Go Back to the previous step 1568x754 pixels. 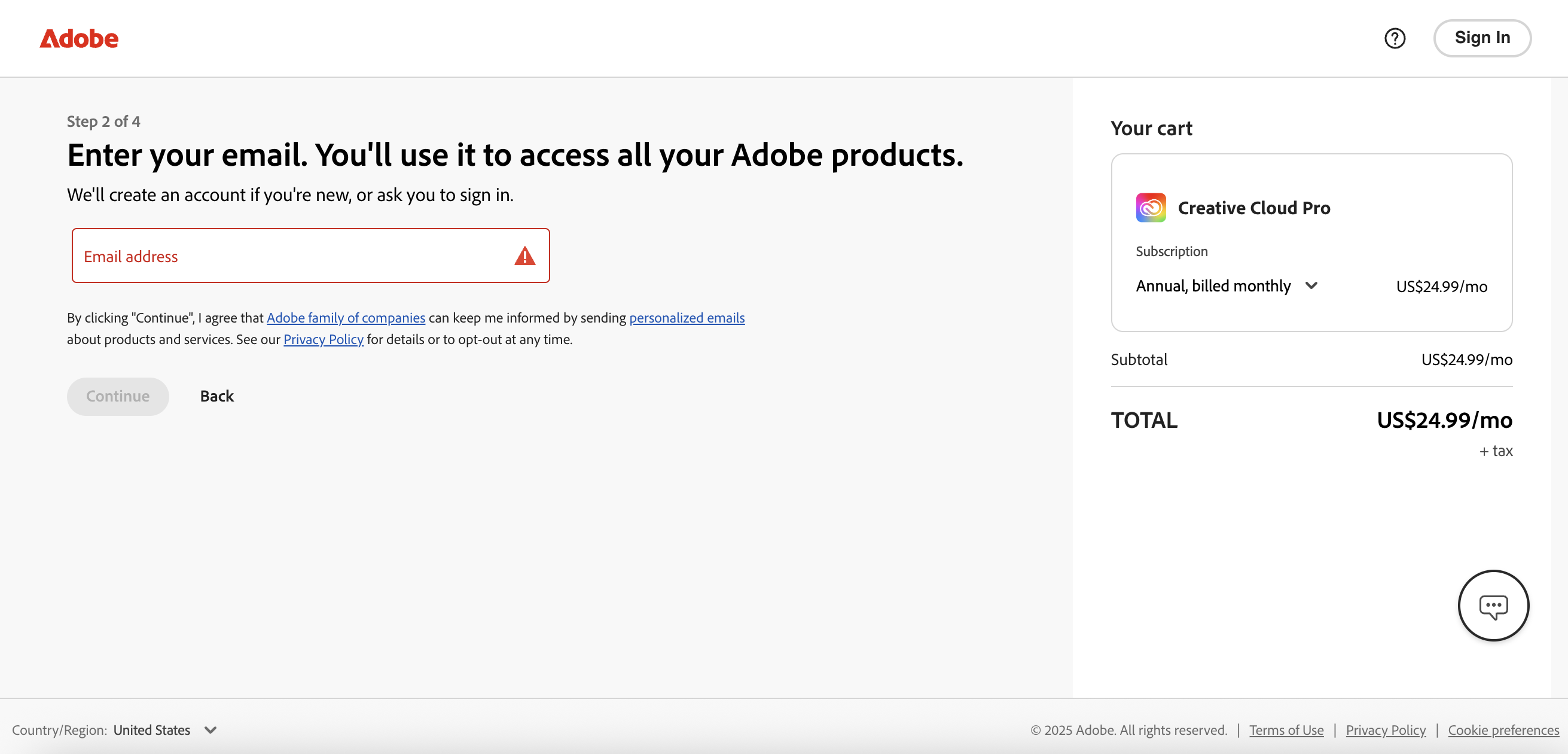[216, 396]
